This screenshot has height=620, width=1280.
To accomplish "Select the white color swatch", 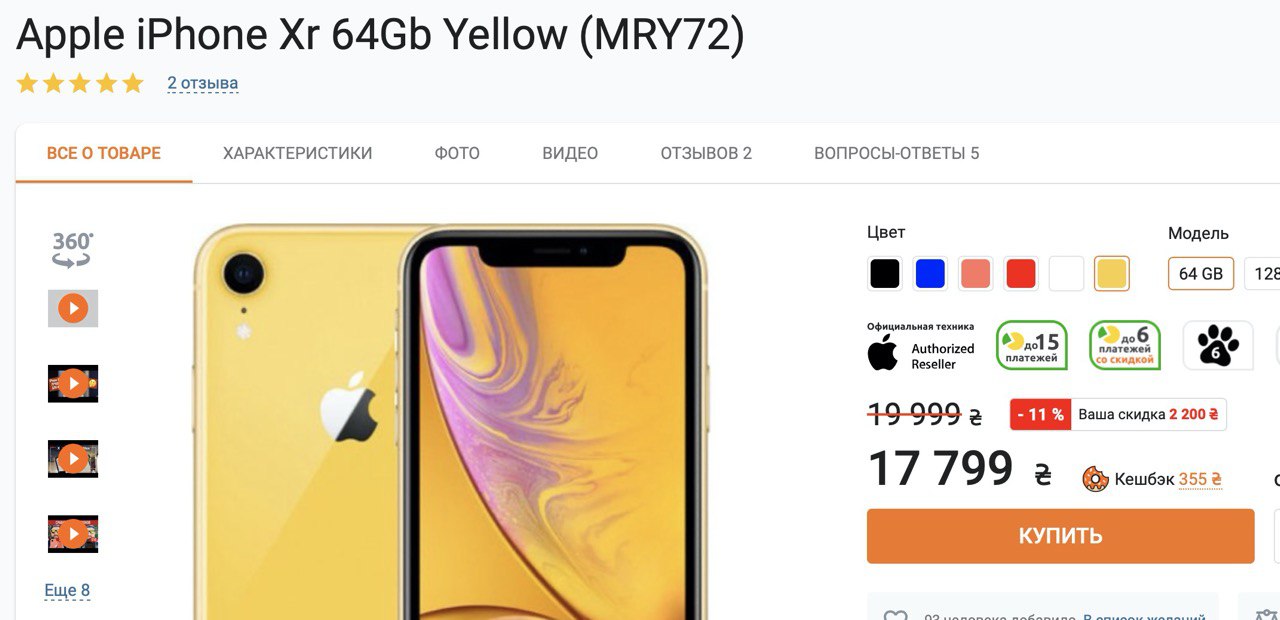I will [1066, 274].
